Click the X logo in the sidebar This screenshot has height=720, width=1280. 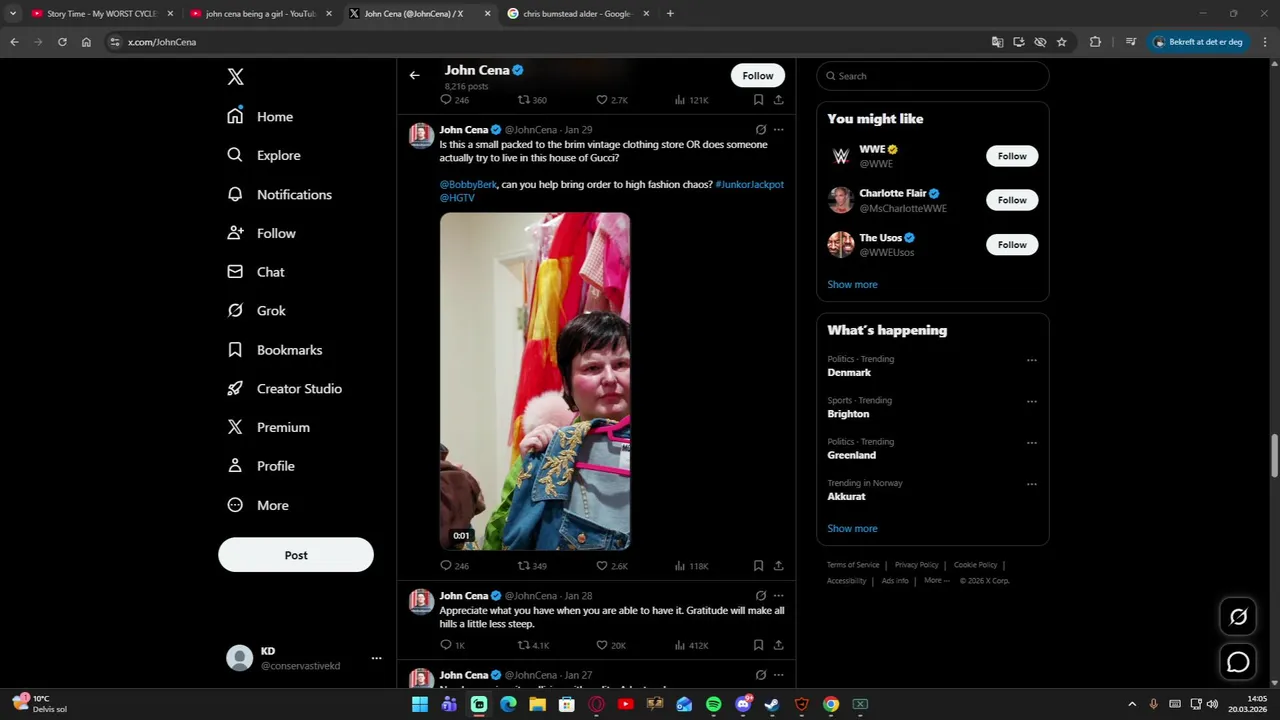click(235, 77)
